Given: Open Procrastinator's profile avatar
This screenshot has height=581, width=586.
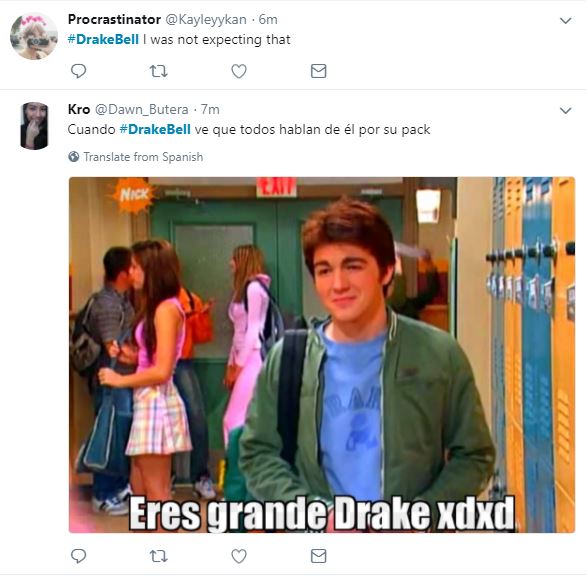Looking at the screenshot, I should click(34, 36).
